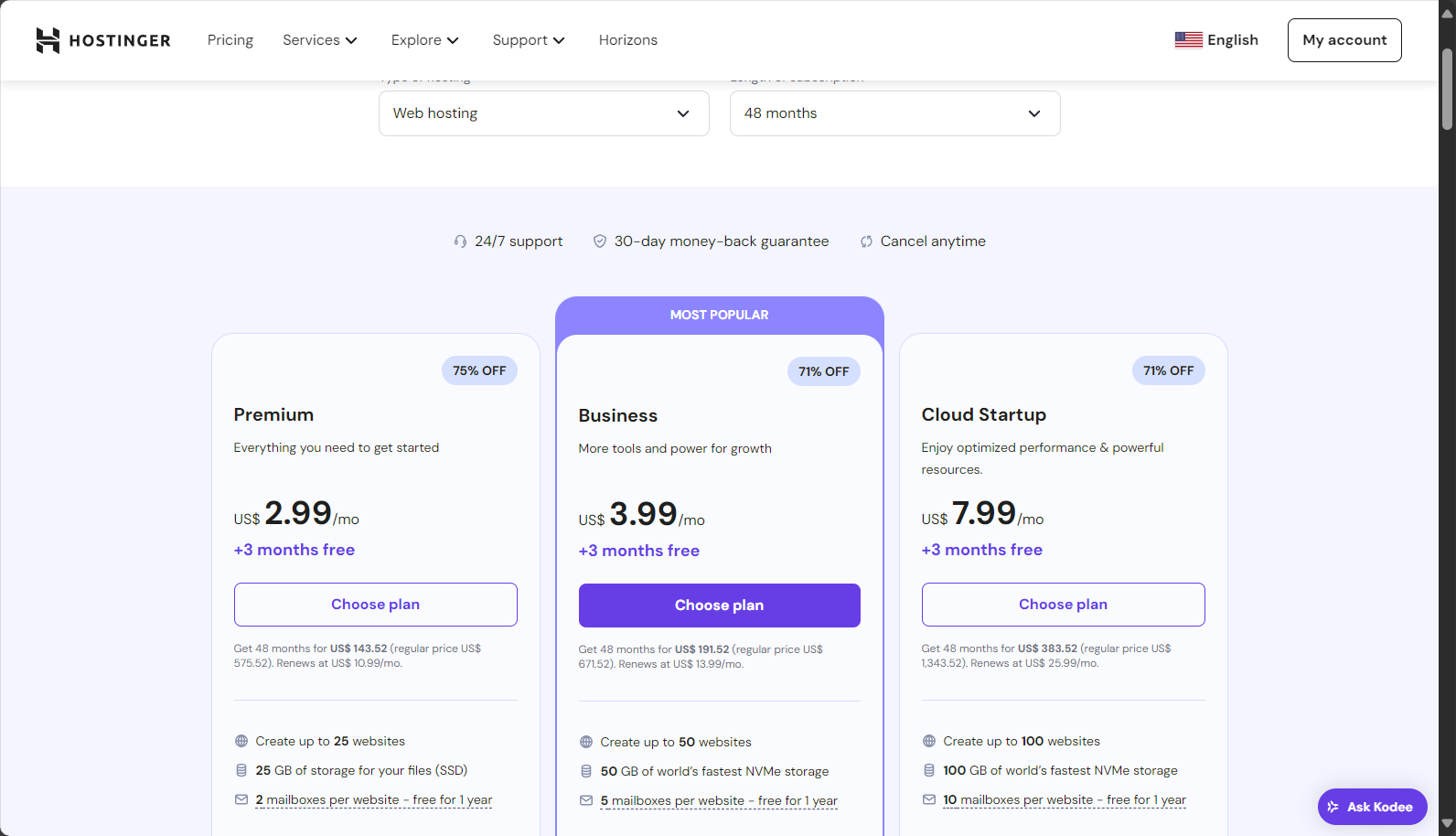Viewport: 1456px width, 836px height.
Task: Click '+3 months free' under Premium
Action: 294,550
